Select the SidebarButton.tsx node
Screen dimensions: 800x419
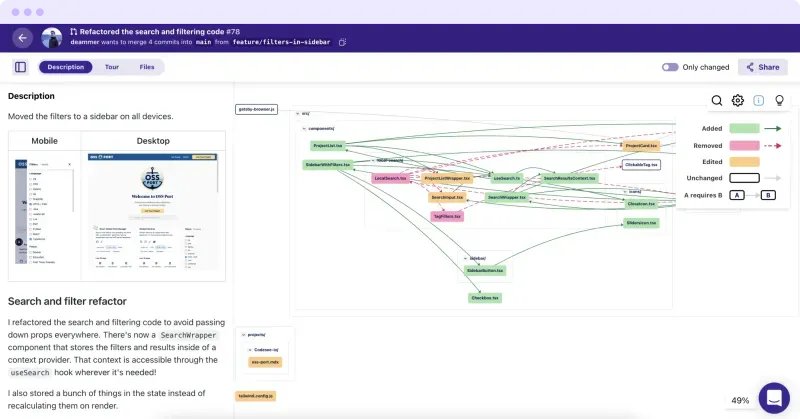pos(485,270)
